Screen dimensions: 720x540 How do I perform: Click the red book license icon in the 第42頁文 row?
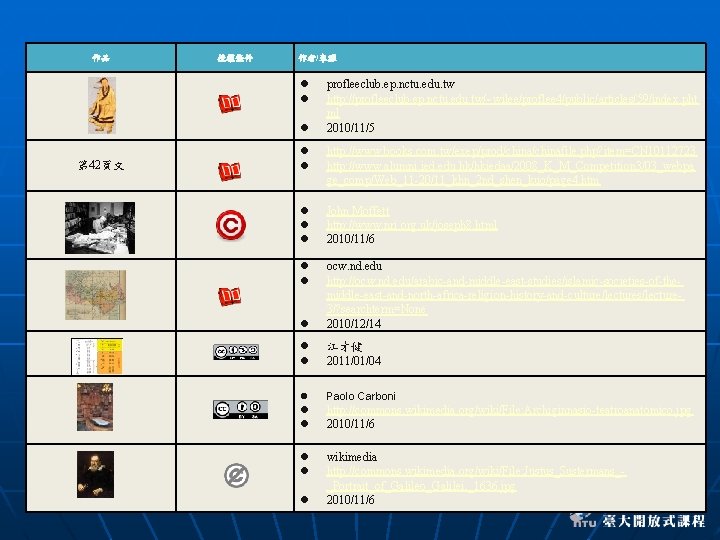point(230,171)
